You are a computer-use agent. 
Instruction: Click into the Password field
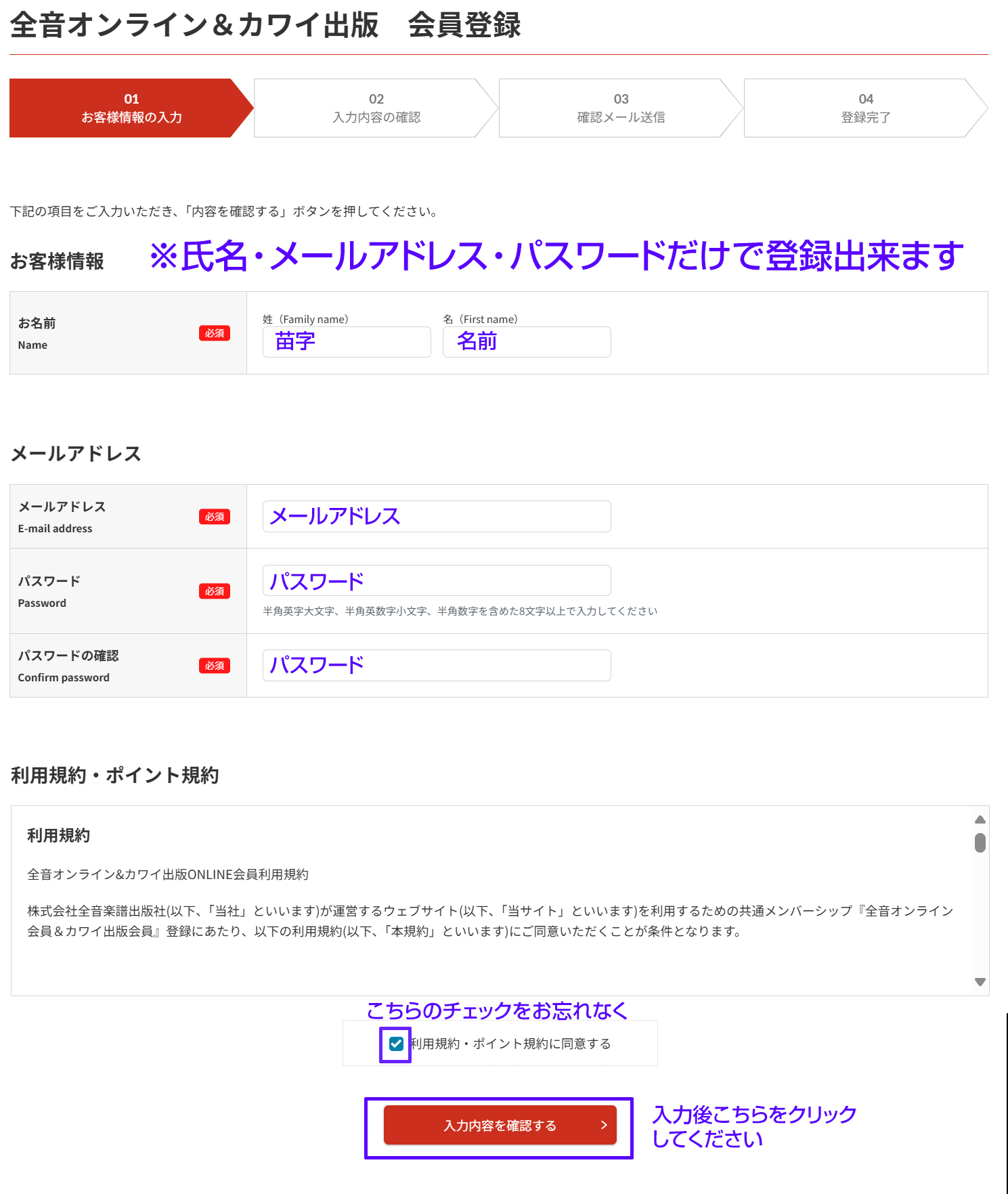click(437, 581)
